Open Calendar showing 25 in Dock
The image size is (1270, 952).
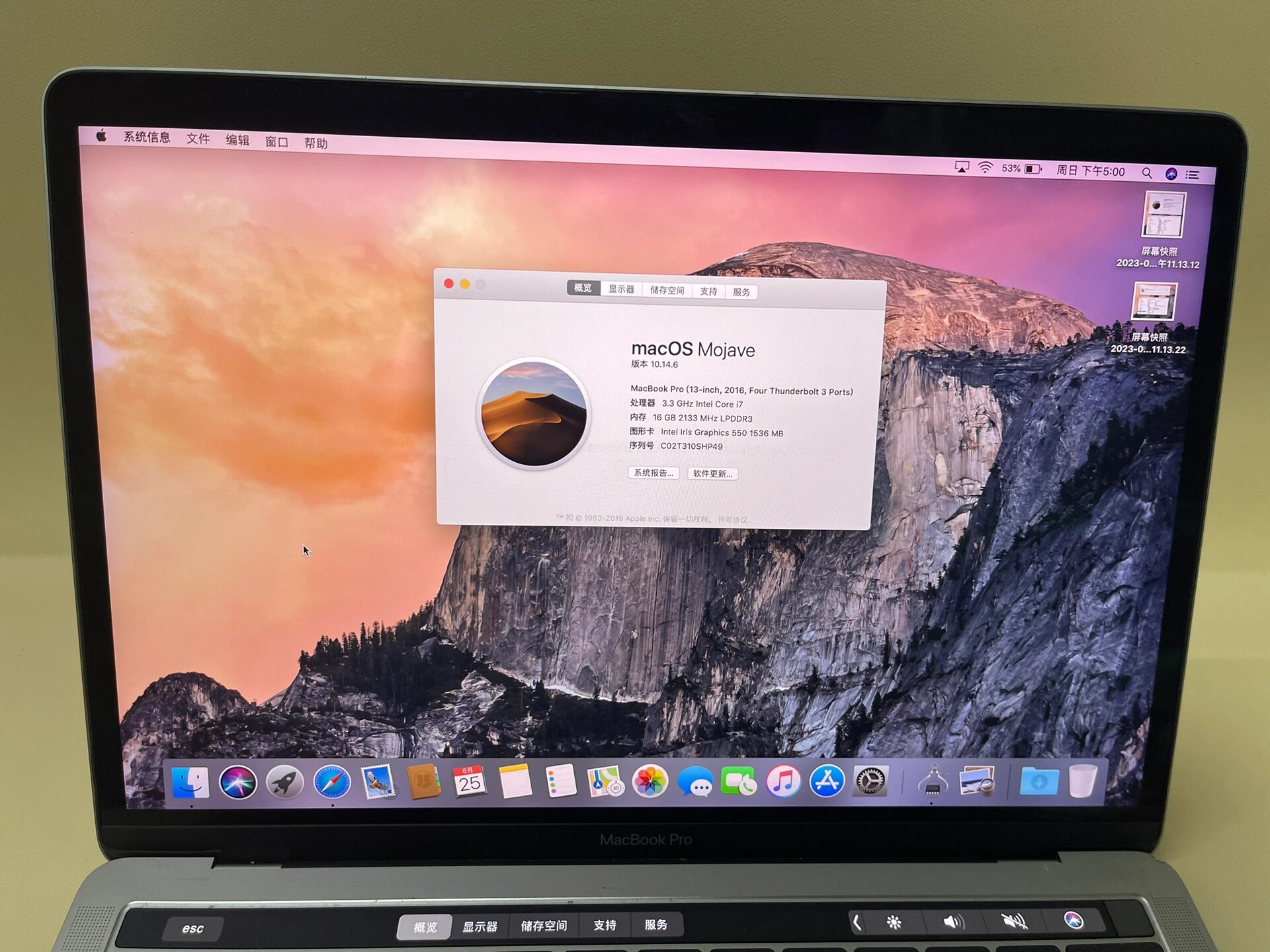click(x=469, y=782)
